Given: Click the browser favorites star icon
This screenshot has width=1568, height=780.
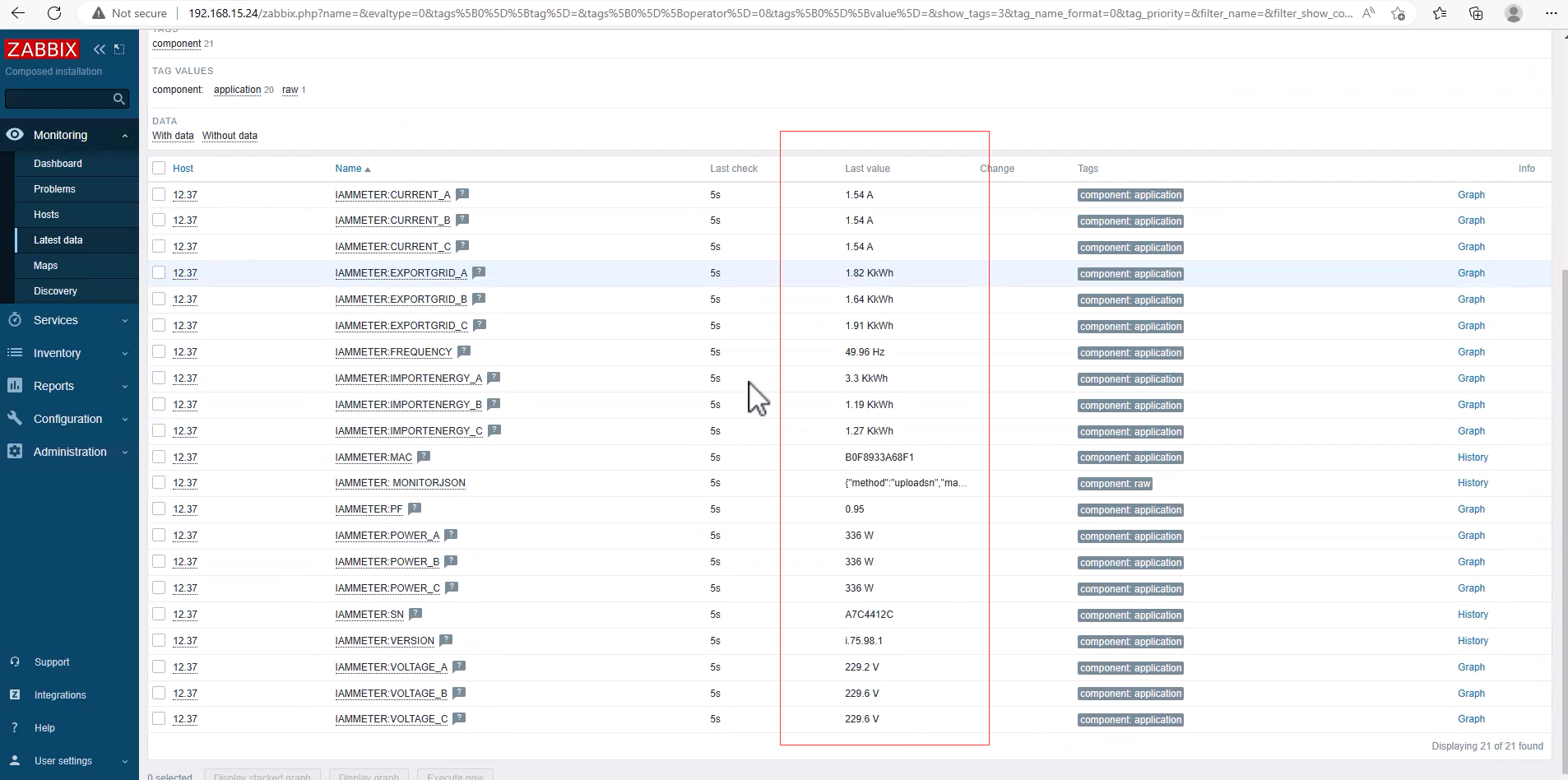Looking at the screenshot, I should tap(1439, 13).
